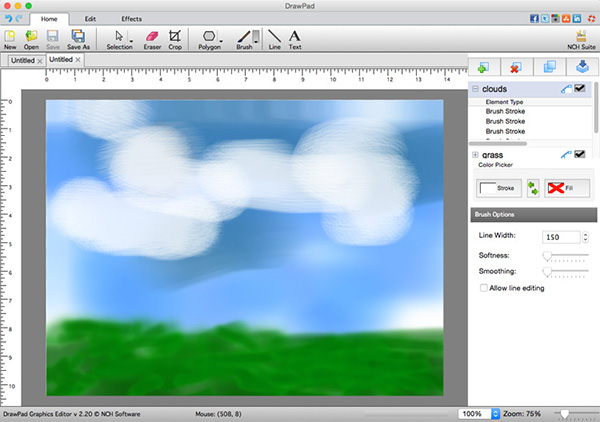Open the NCH Suite
This screenshot has width=600, height=422.
point(581,39)
